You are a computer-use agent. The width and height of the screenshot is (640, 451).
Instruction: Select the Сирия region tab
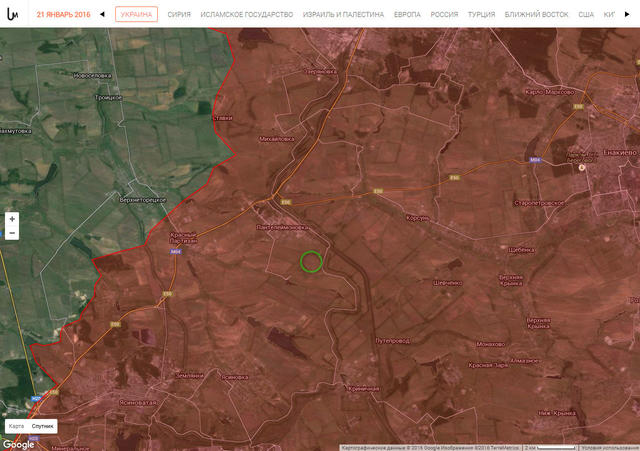tap(179, 14)
